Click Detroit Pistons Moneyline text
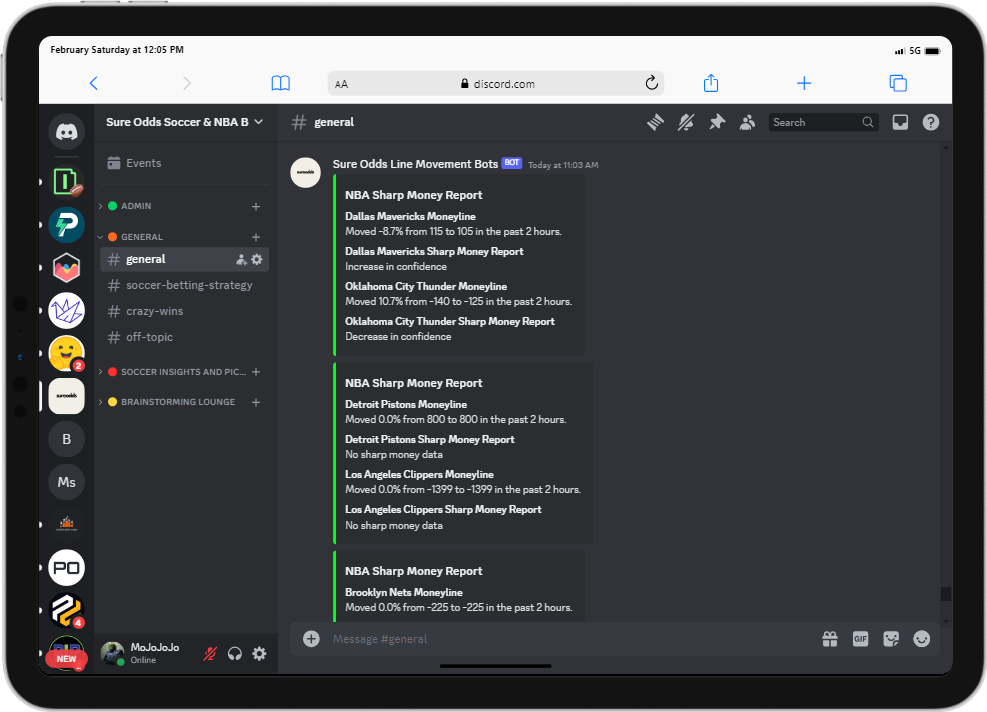 coord(406,404)
